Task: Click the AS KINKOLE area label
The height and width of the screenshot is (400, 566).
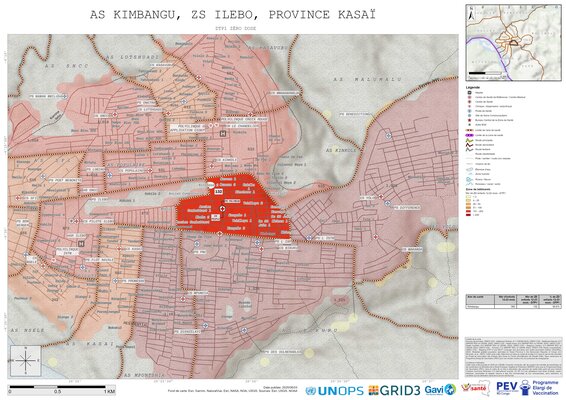Action: click(x=341, y=150)
